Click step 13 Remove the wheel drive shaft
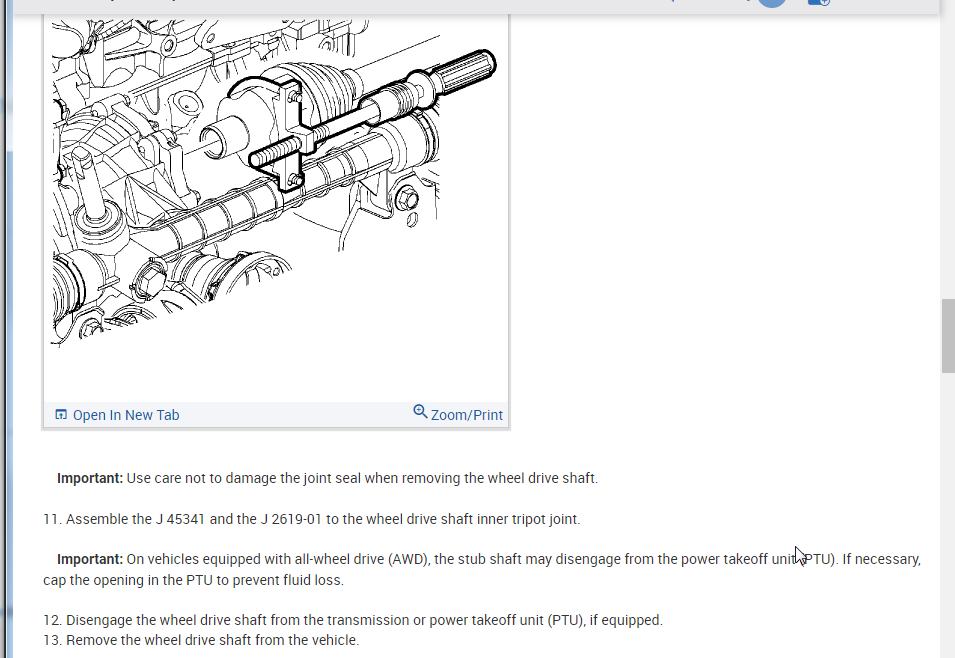Viewport: 955px width, 658px height. click(201, 640)
